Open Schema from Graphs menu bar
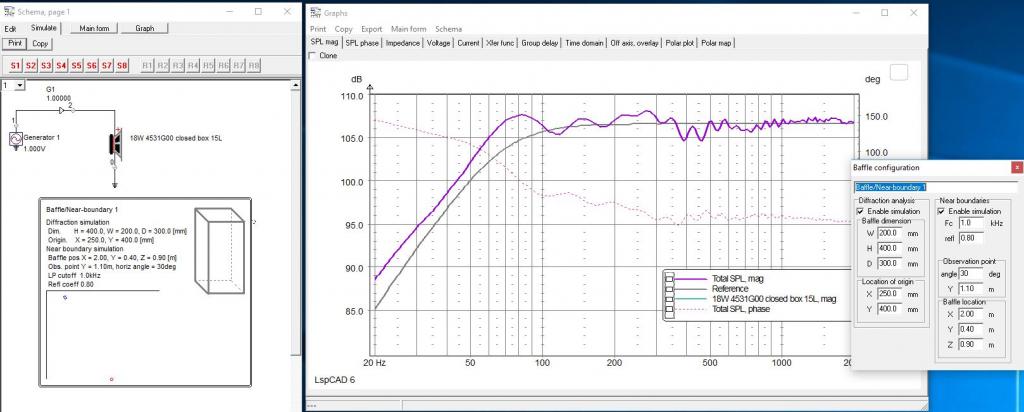The image size is (1024, 412). pos(449,29)
